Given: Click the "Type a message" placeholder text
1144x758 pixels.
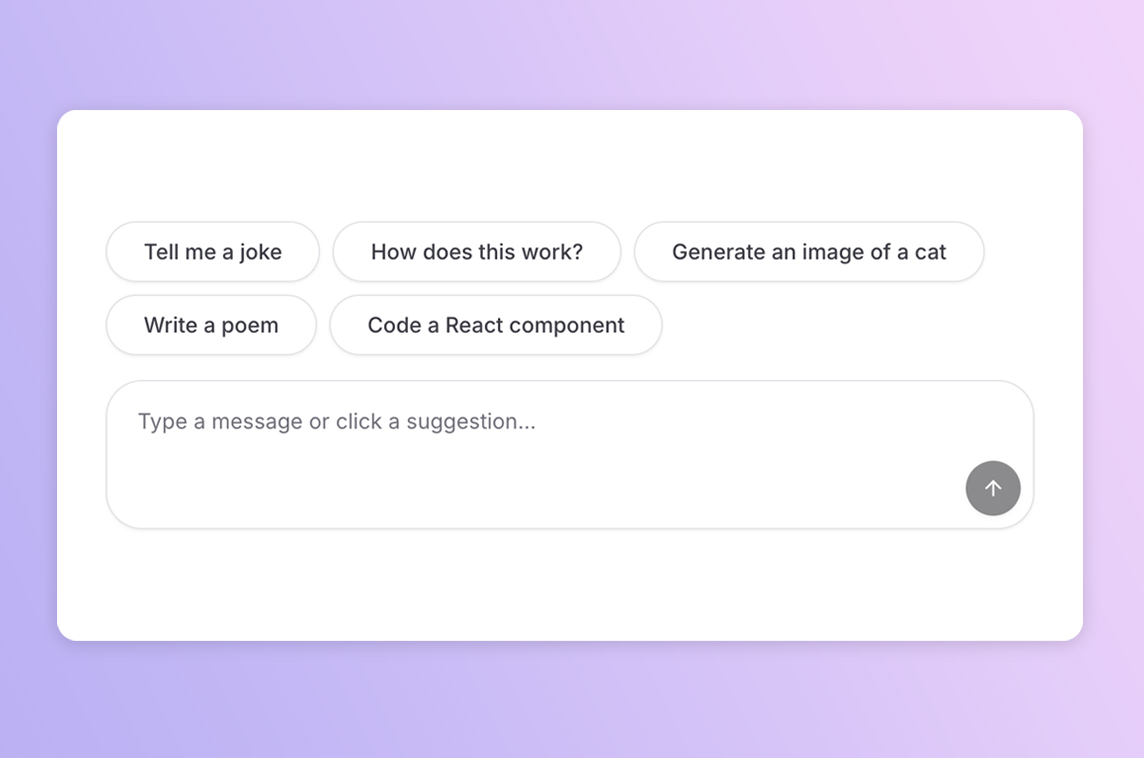Looking at the screenshot, I should tap(337, 422).
